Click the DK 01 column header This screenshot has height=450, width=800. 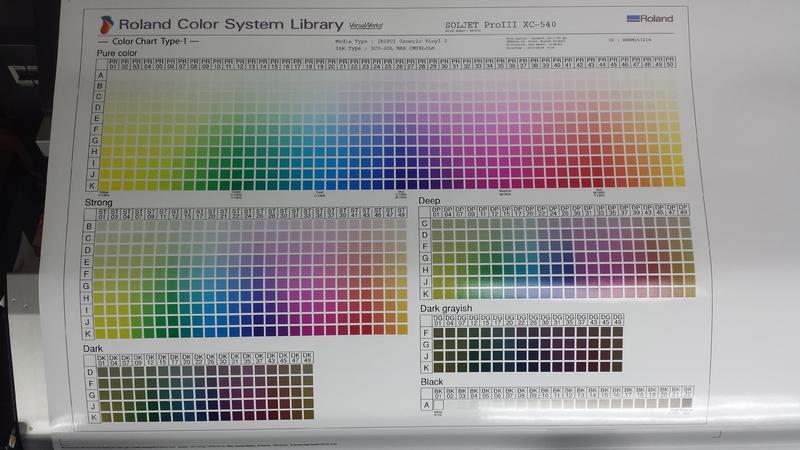tap(102, 360)
